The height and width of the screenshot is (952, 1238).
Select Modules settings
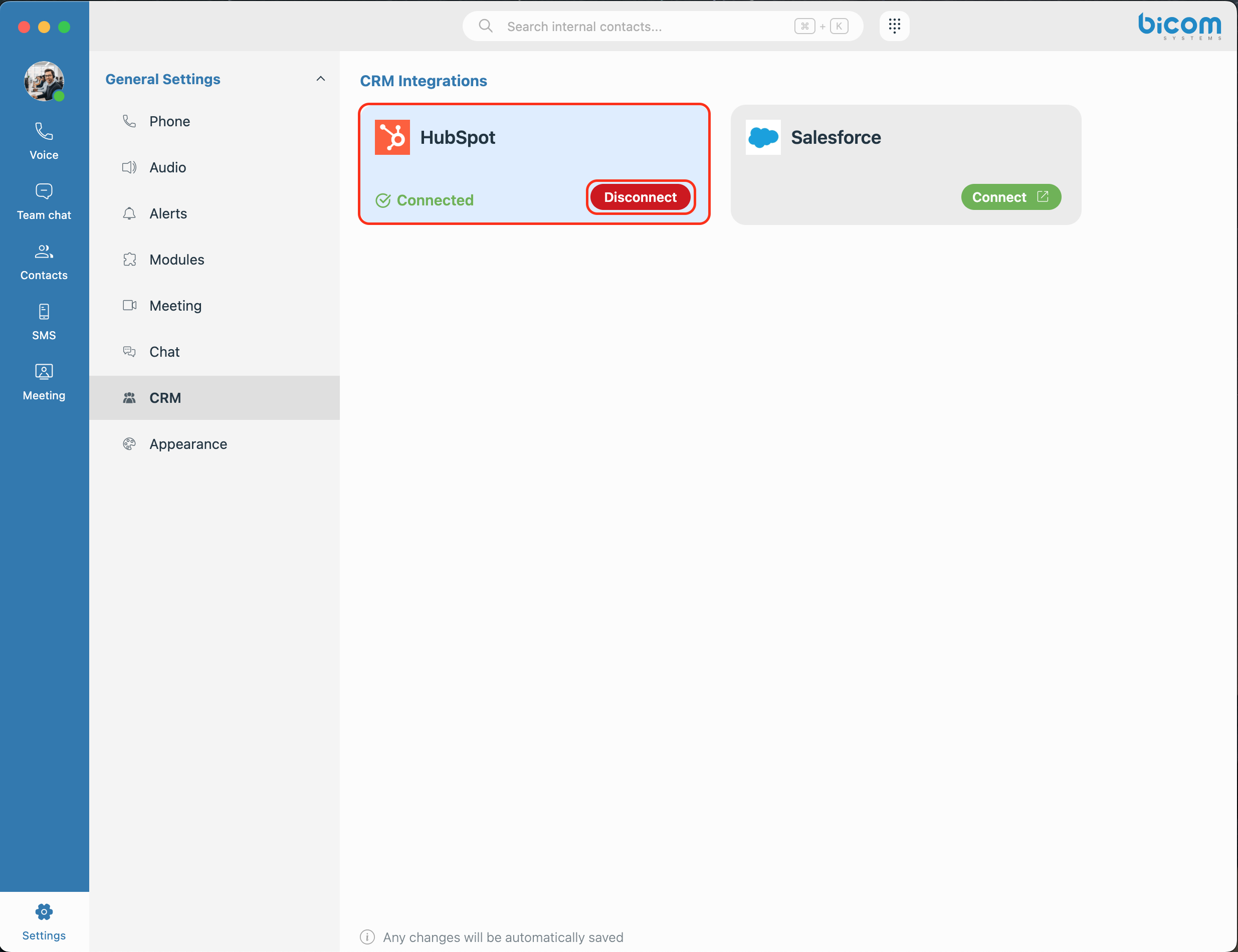coord(215,260)
